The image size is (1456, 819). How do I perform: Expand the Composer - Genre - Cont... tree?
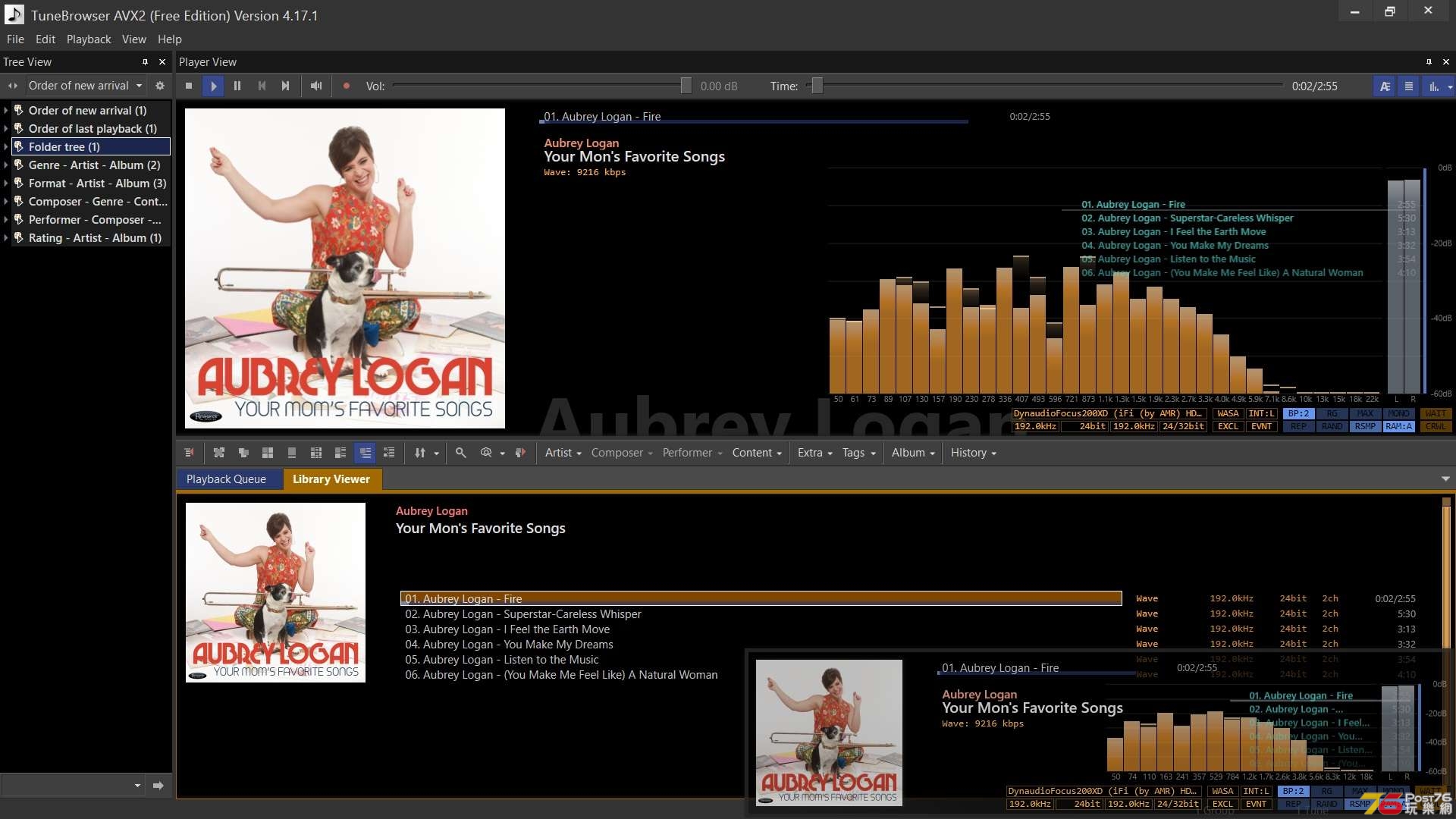[8, 201]
